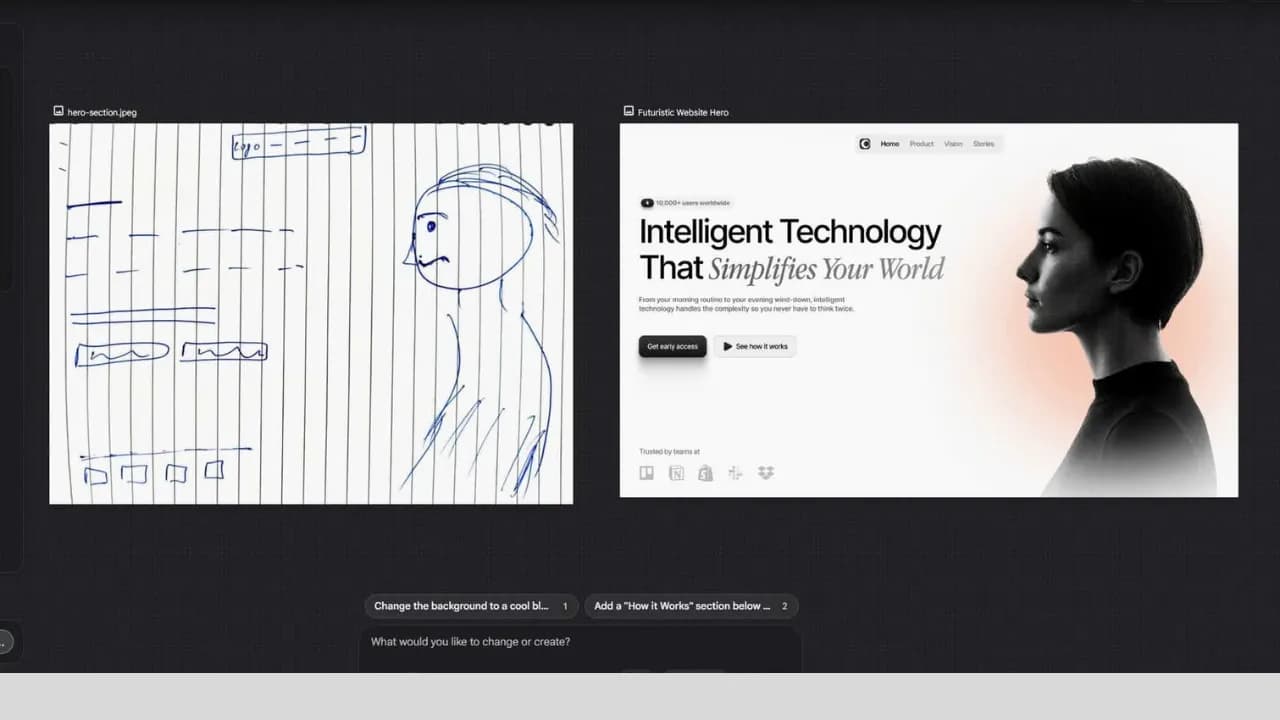1280x720 pixels.
Task: Click the Trello logo under Trusted by teams
Action: pos(647,473)
